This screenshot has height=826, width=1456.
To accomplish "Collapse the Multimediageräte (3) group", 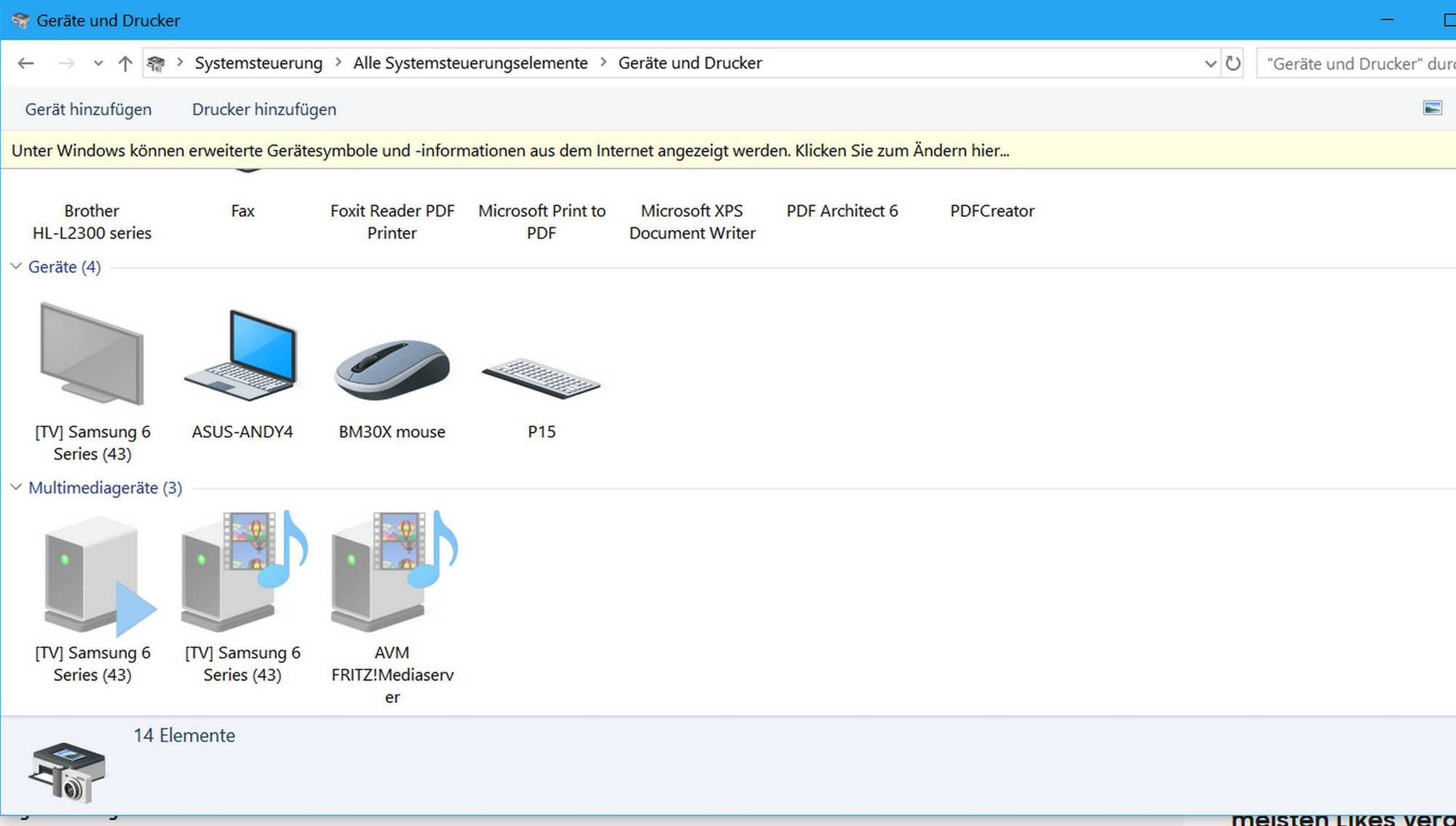I will 16,487.
